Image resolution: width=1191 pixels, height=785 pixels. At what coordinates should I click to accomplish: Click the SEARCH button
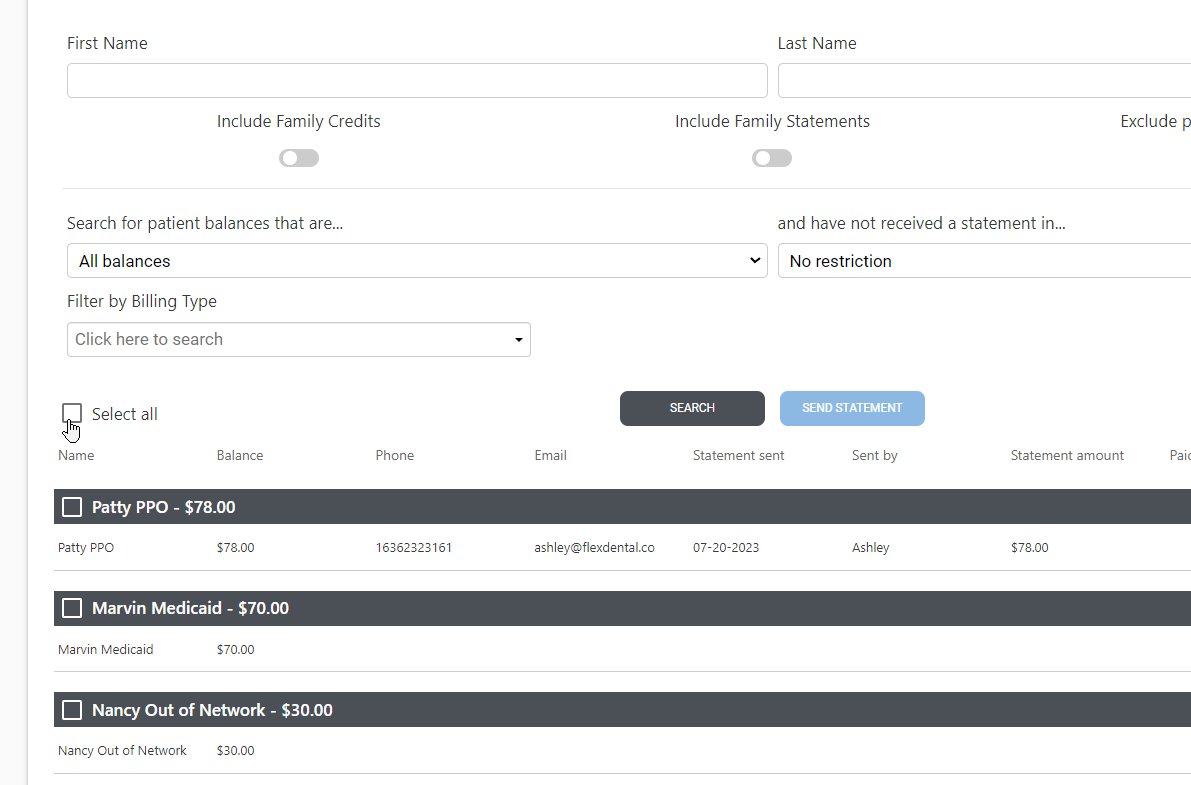pos(691,408)
